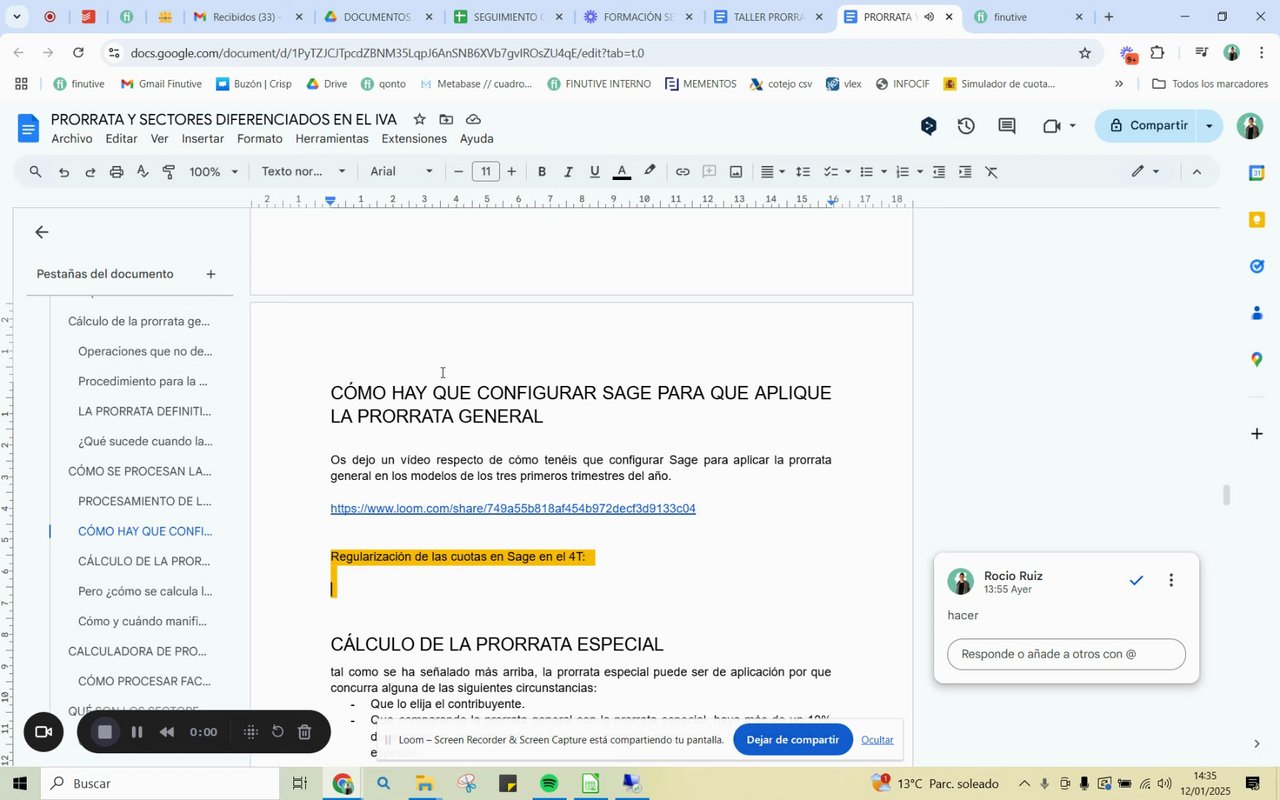This screenshot has height=800, width=1280.
Task: Go to outline item CÁLCULO DE LA PROR...
Action: (x=144, y=561)
